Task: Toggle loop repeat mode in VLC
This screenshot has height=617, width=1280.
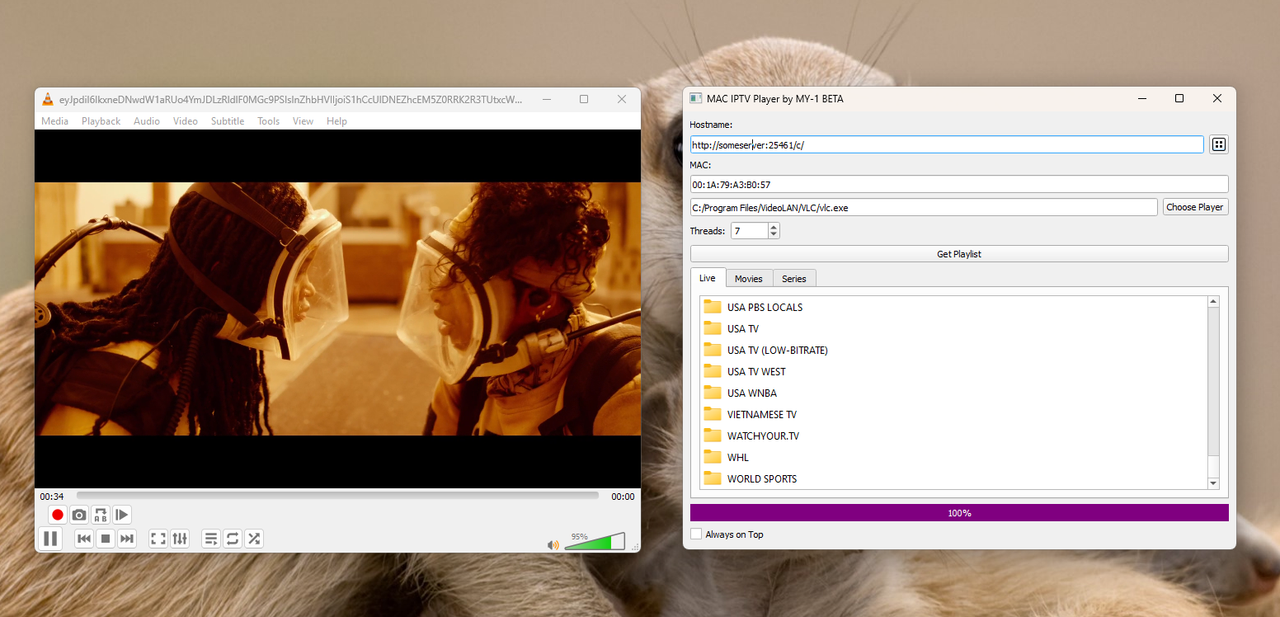Action: pyautogui.click(x=232, y=539)
